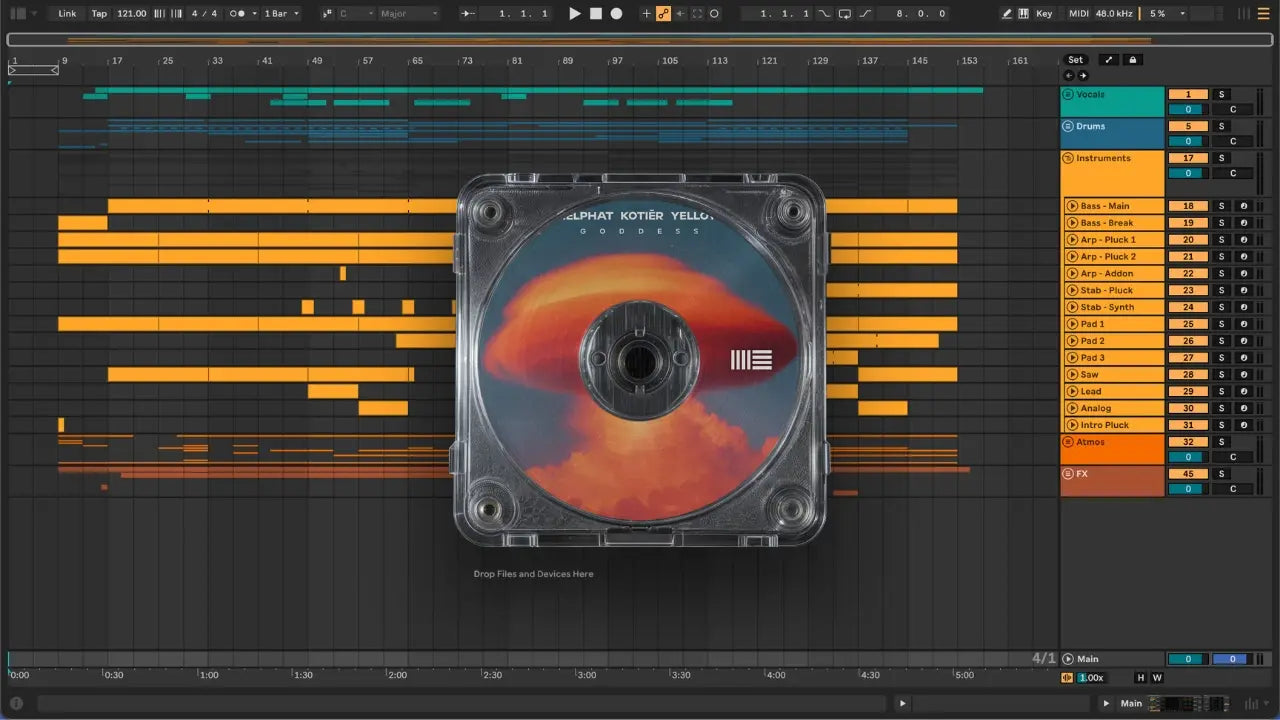Open the MIDI map mode
The width and height of the screenshot is (1280, 720).
[x=1078, y=14]
